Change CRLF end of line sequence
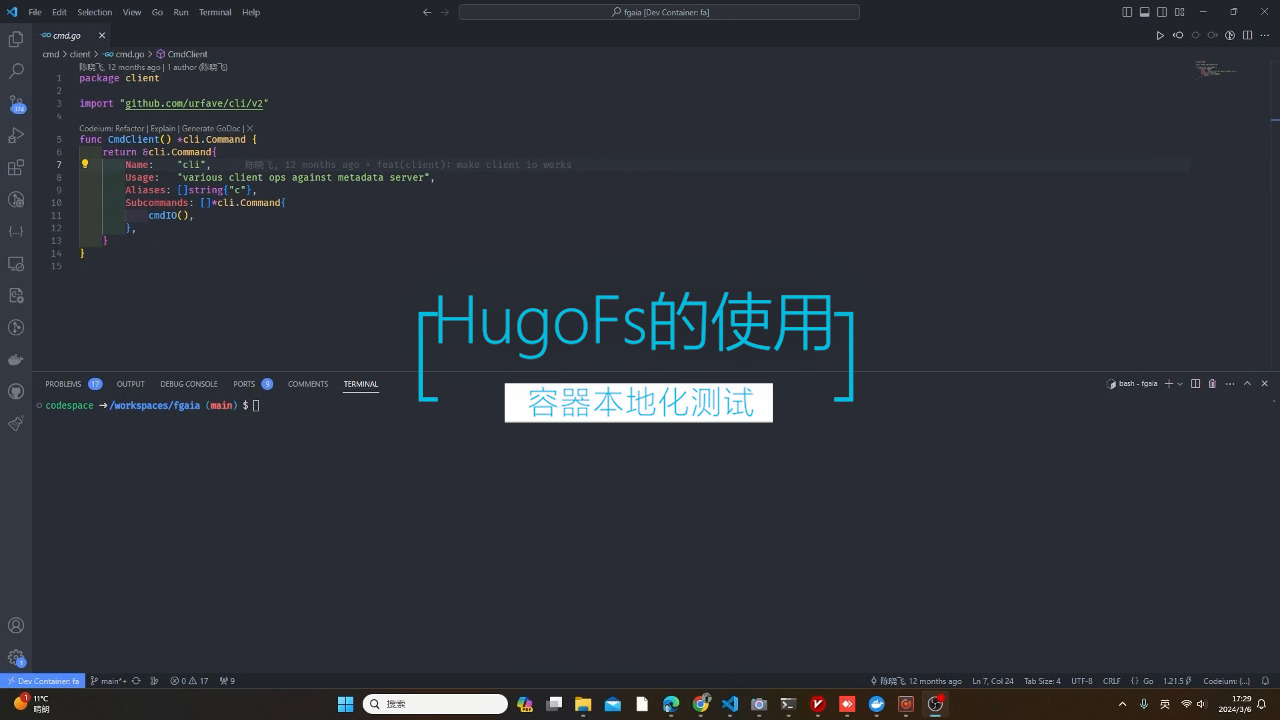Image resolution: width=1280 pixels, height=720 pixels. pyautogui.click(x=1111, y=681)
